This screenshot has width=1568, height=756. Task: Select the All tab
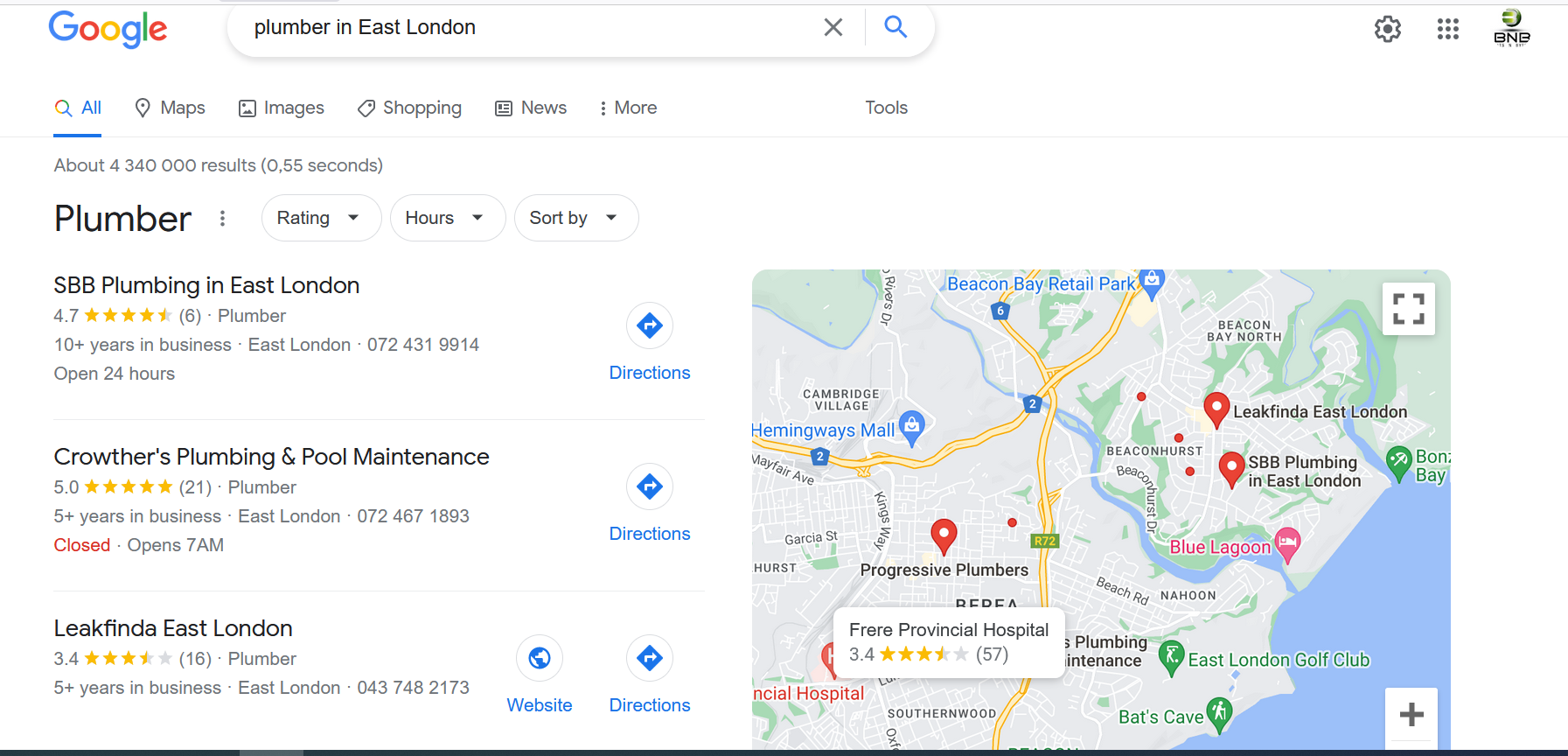coord(78,108)
